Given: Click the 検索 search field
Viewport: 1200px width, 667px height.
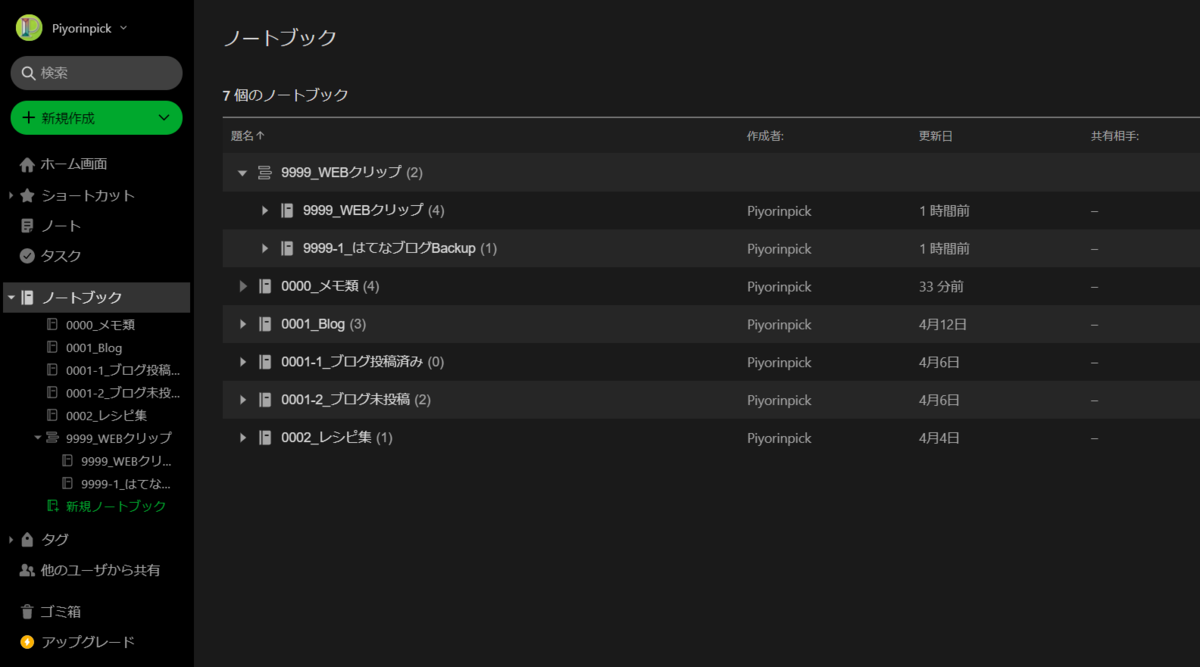Looking at the screenshot, I should click(96, 73).
